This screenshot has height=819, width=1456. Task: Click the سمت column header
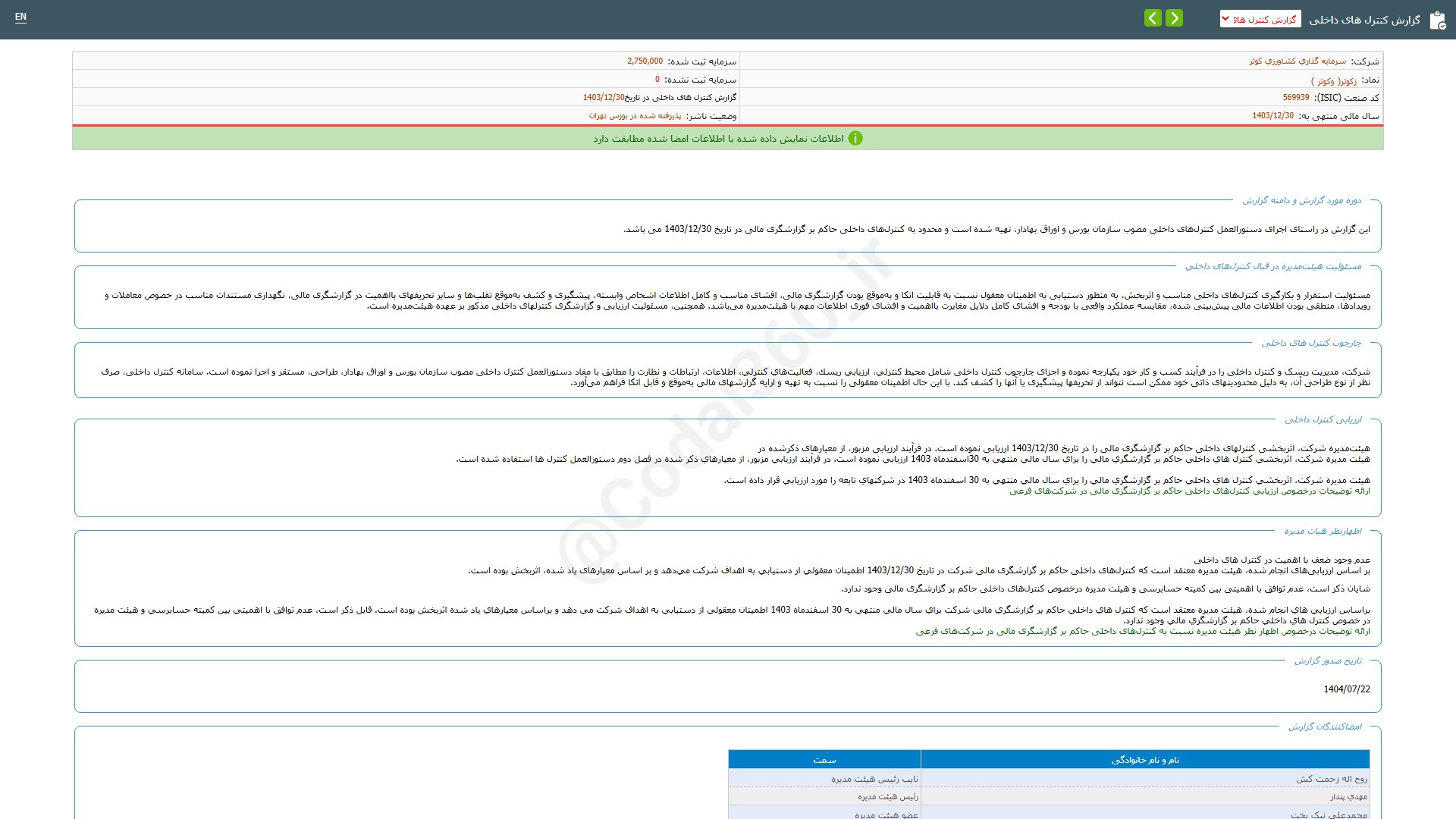tap(824, 760)
